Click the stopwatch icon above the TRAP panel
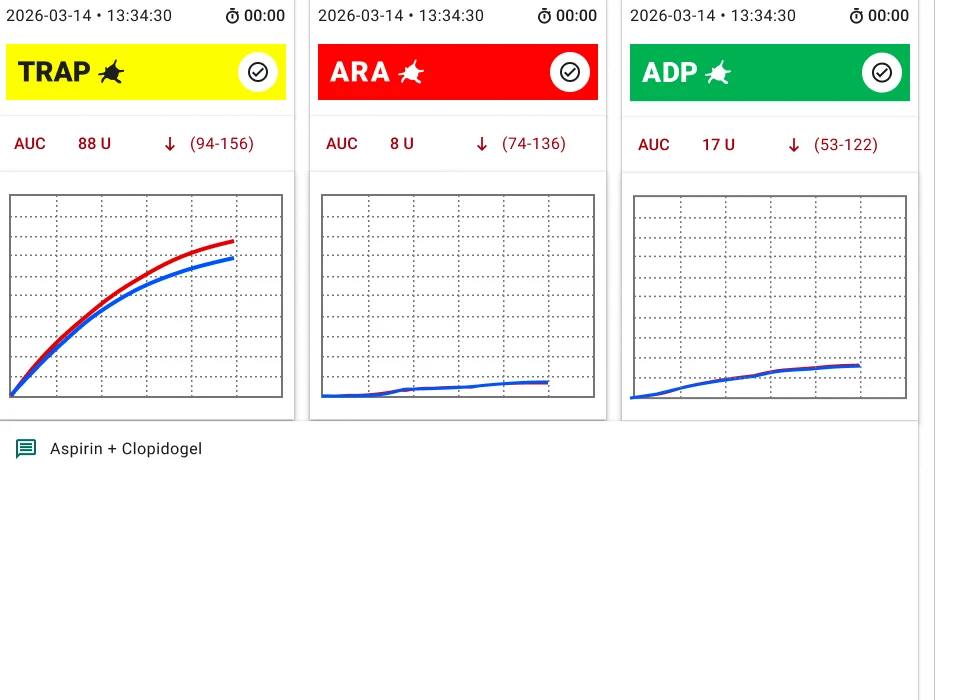The image size is (970, 700). click(232, 16)
